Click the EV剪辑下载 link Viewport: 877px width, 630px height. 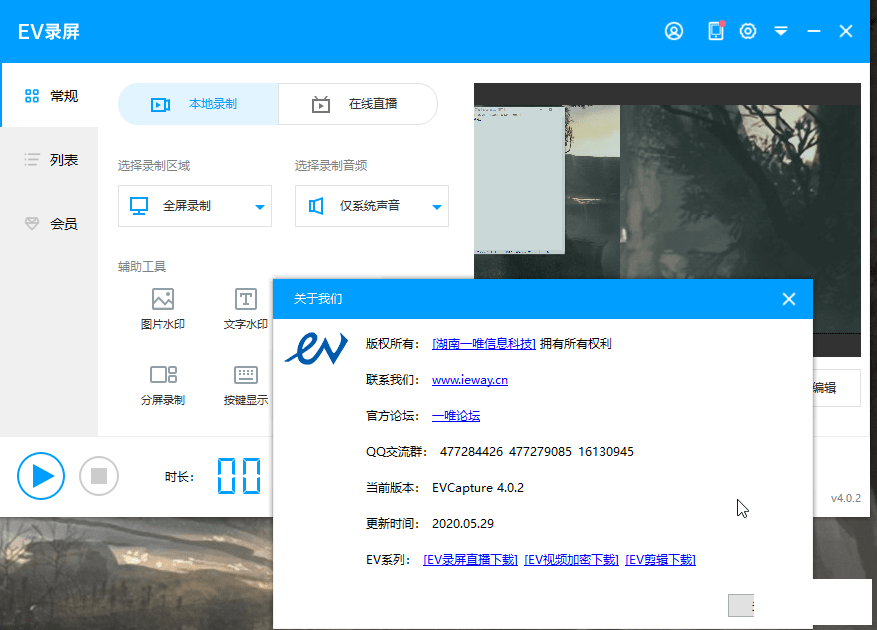point(661,560)
